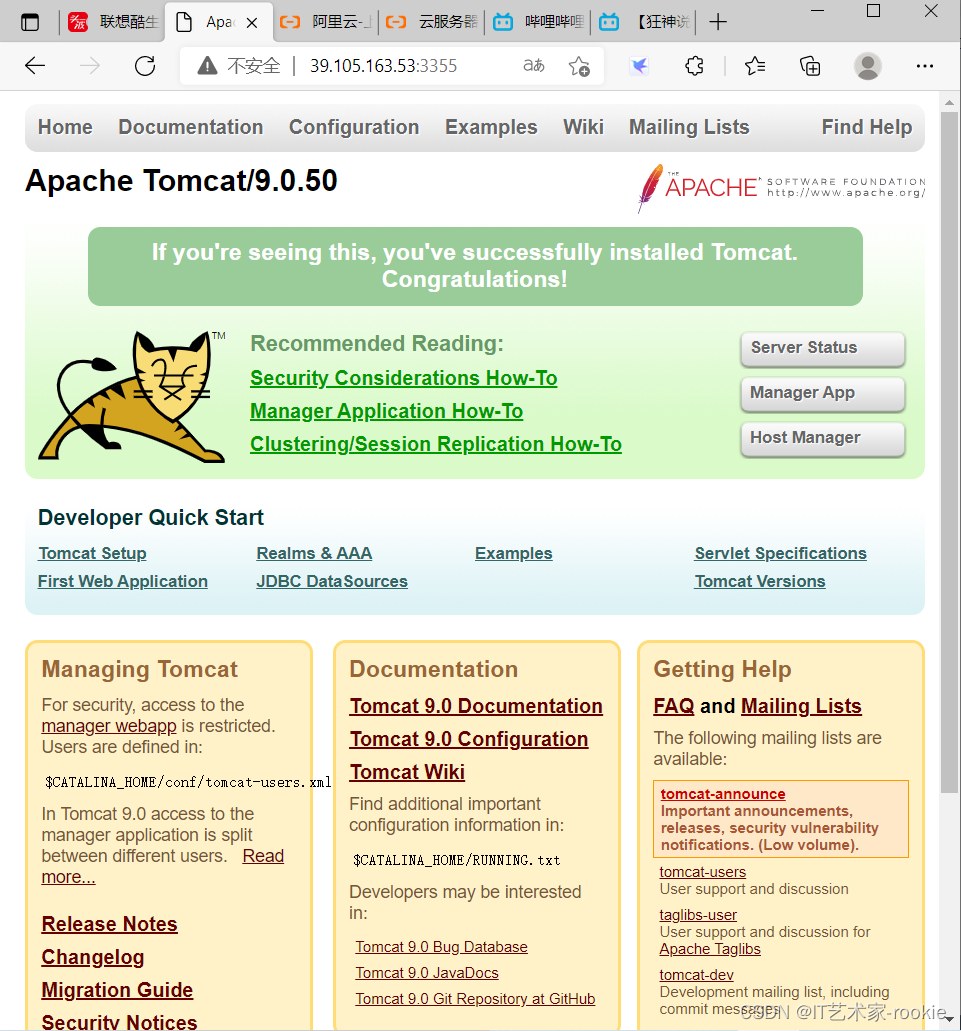
Task: Open the Favorites list icon
Action: coord(755,66)
